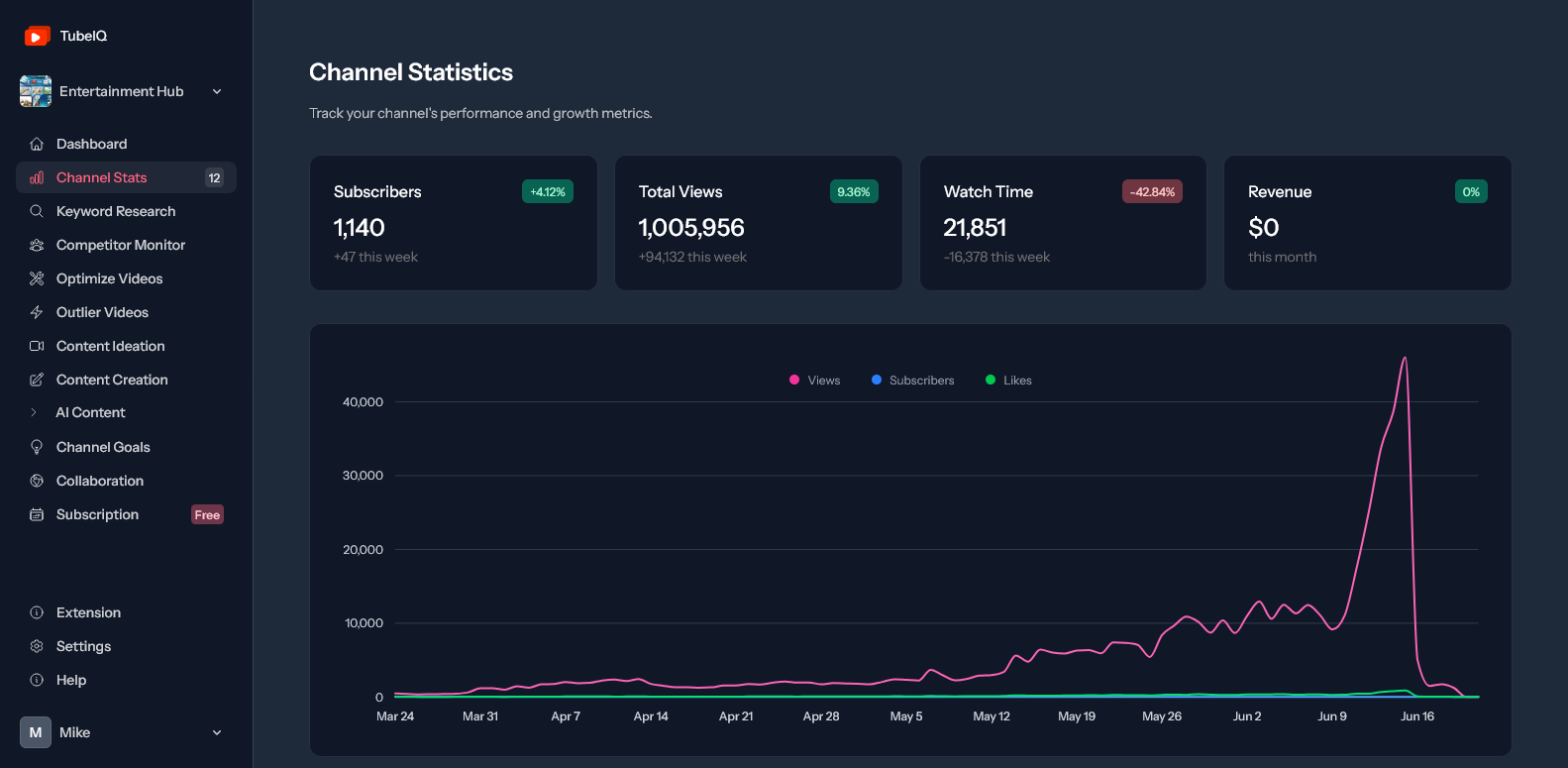Viewport: 1568px width, 768px height.
Task: Click the Watch Time stats card
Action: point(1063,223)
